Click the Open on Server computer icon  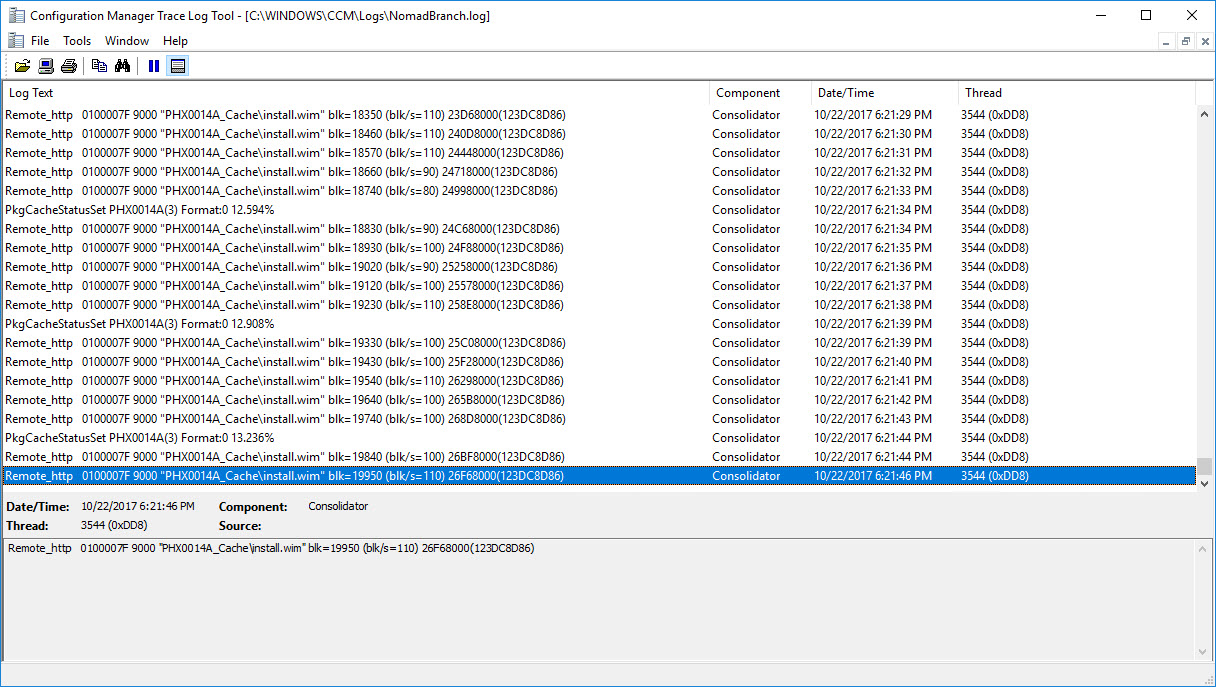(x=45, y=66)
